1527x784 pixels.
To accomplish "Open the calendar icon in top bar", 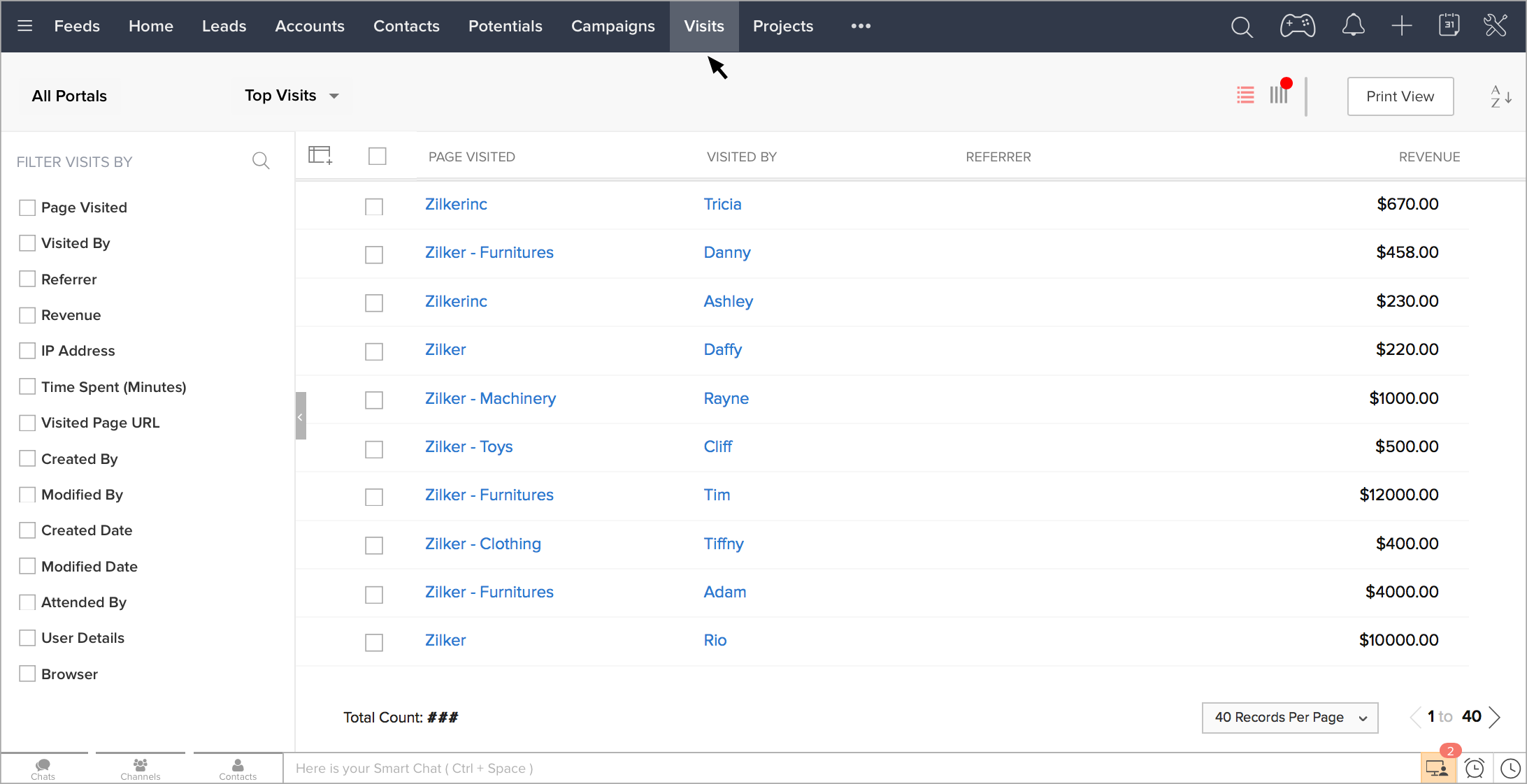I will click(x=1449, y=26).
